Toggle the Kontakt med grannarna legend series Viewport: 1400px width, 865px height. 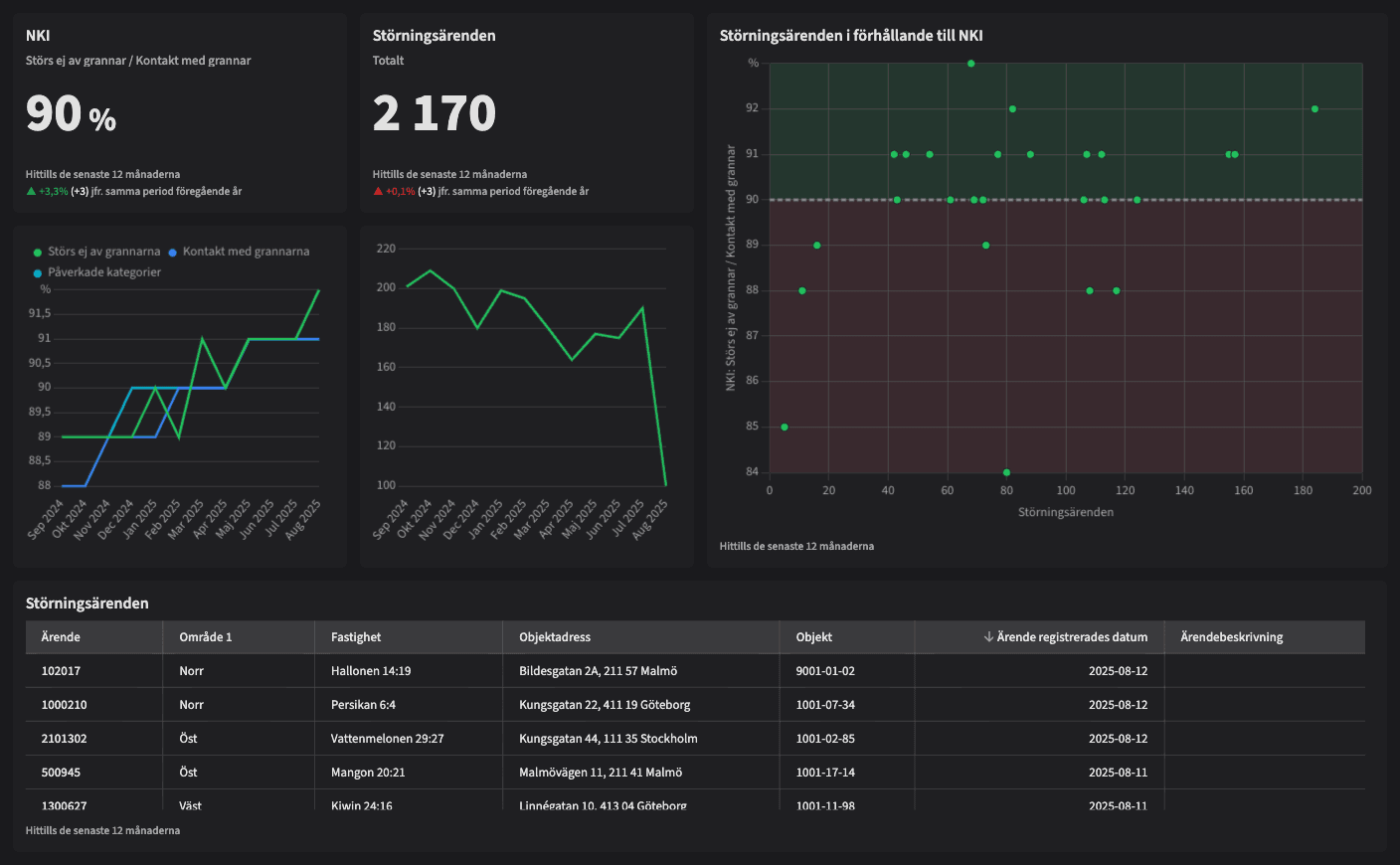[x=246, y=252]
